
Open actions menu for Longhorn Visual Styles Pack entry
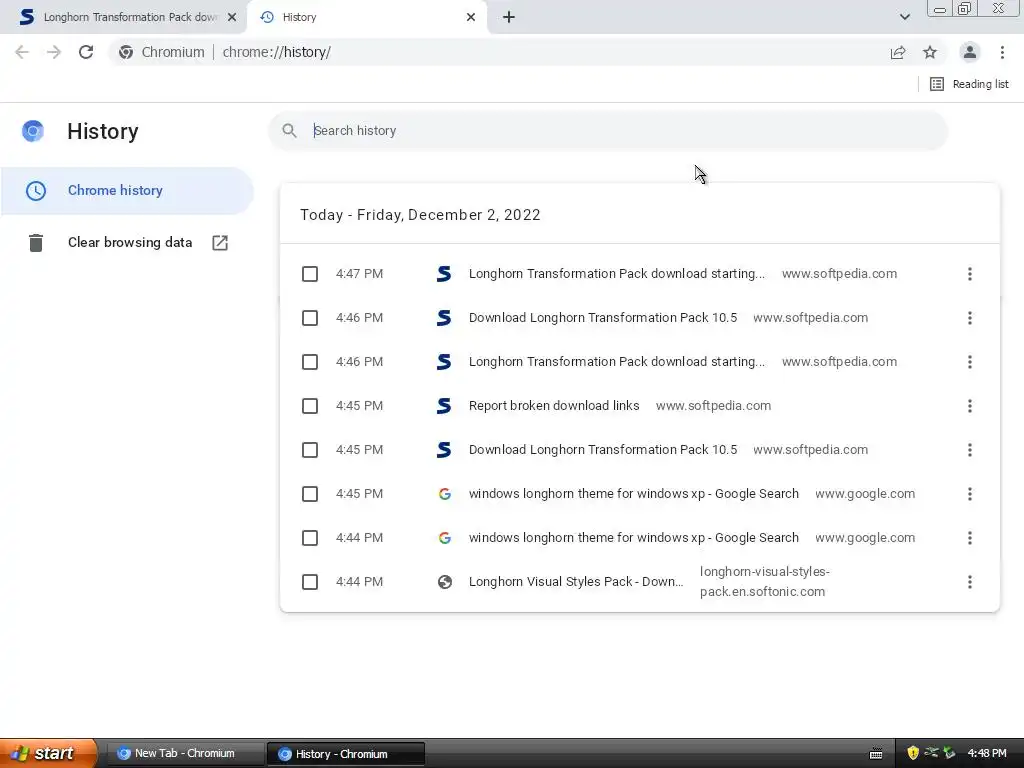point(970,582)
